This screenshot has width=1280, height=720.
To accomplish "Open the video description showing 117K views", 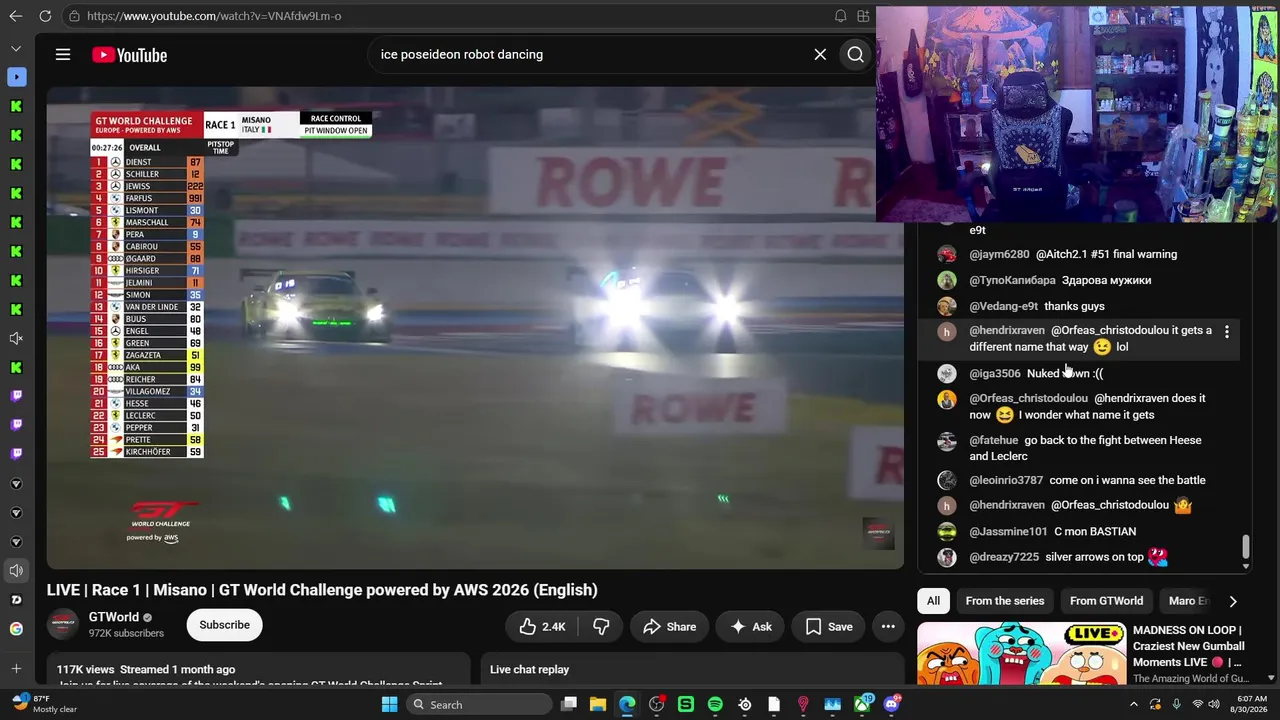I will click(x=258, y=669).
